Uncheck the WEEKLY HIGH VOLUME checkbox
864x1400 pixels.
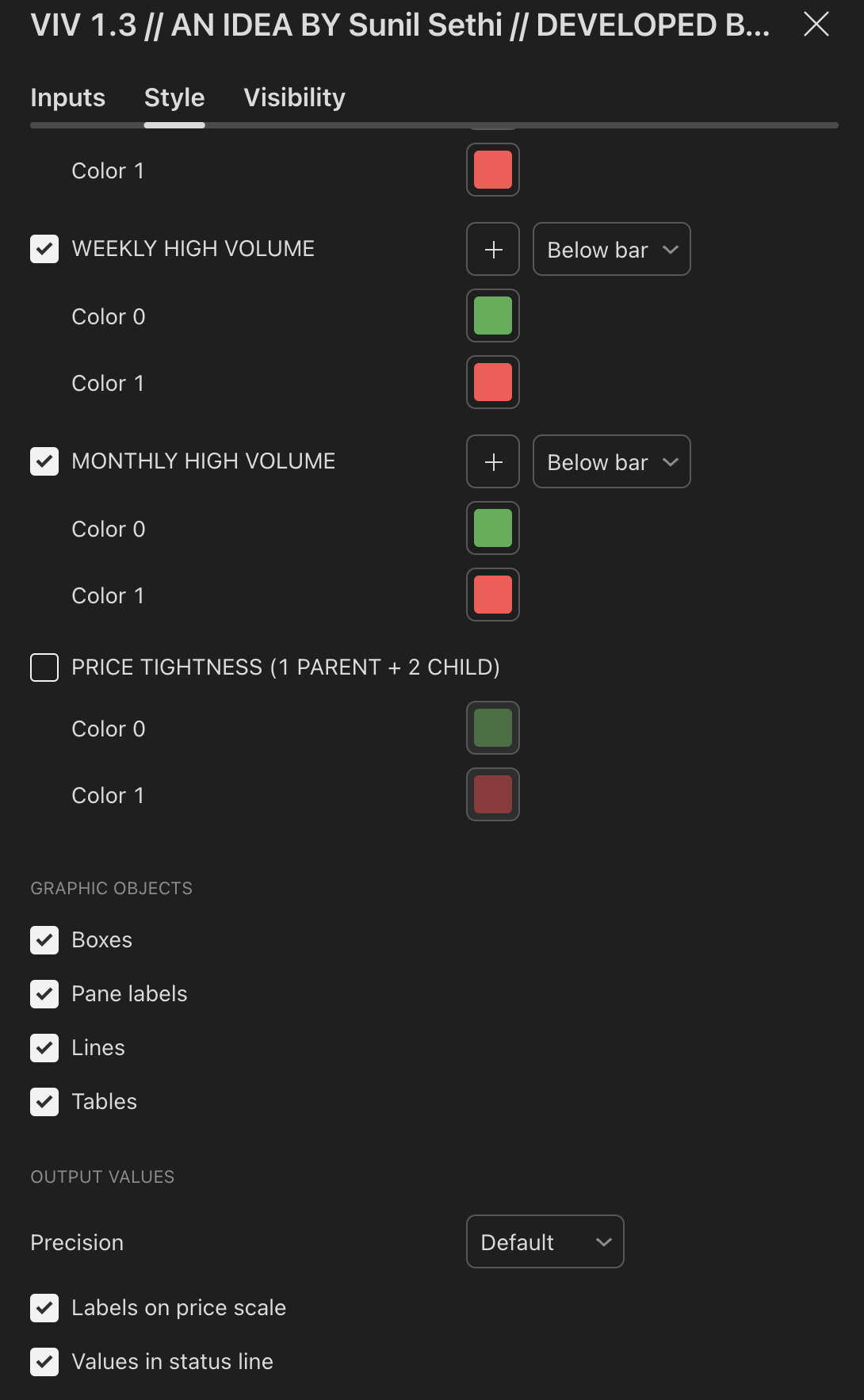coord(44,249)
